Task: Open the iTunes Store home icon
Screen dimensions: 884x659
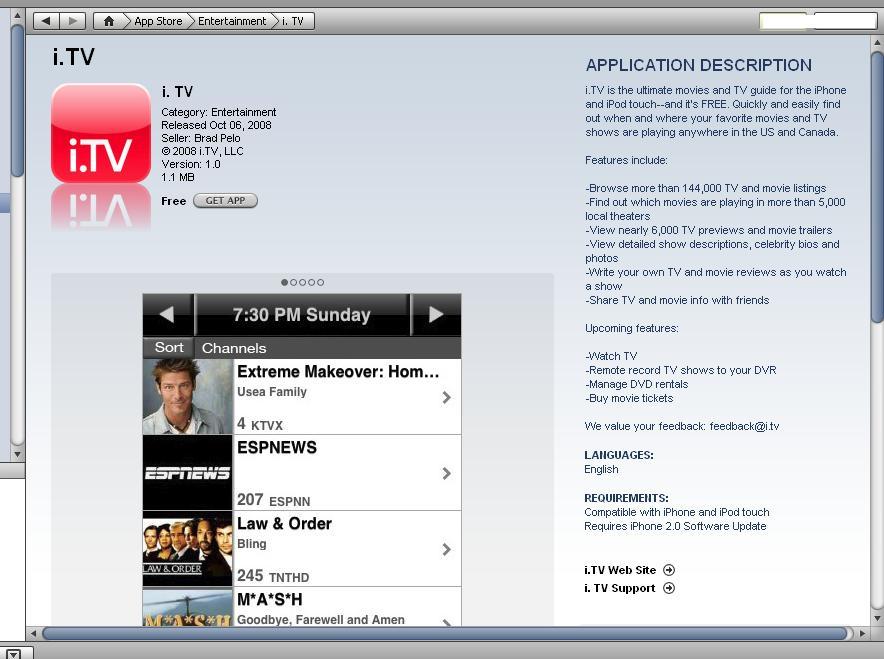Action: tap(108, 21)
